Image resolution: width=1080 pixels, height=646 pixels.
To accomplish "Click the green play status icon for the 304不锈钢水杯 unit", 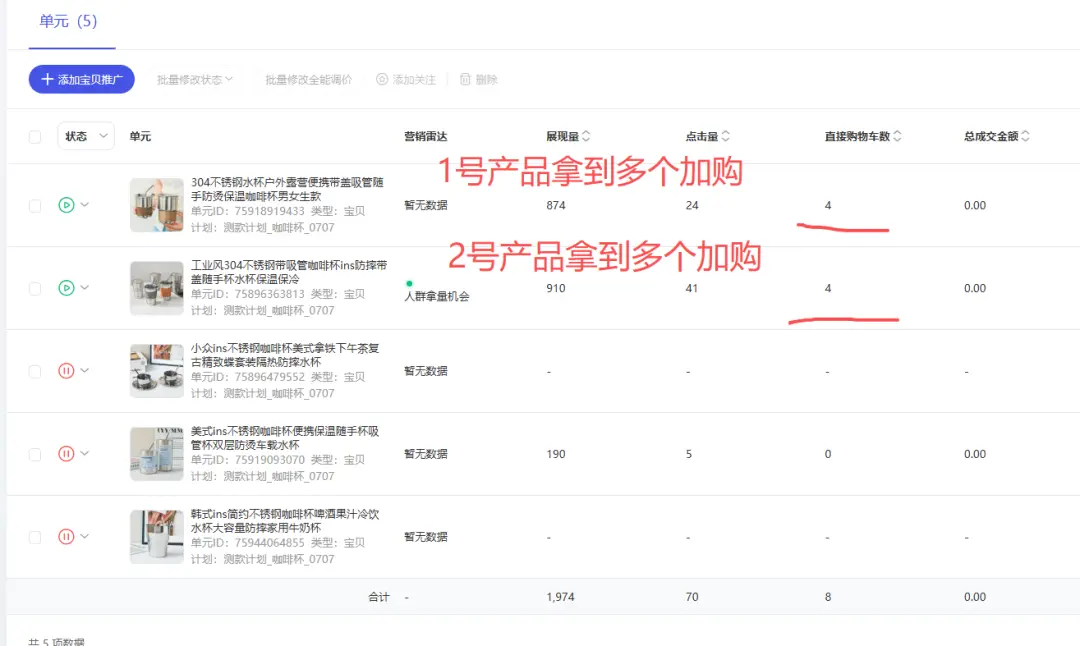I will (66, 205).
